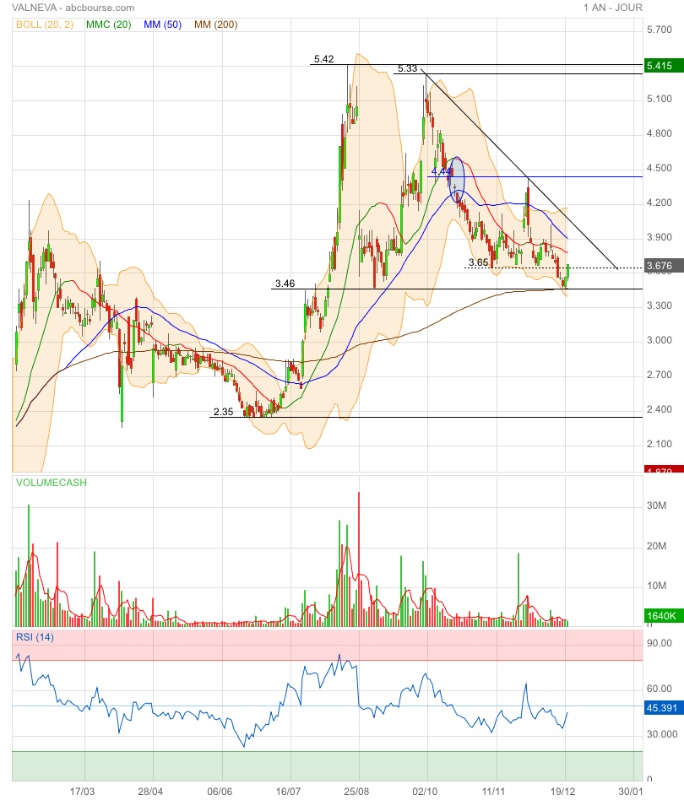
Task: Click the 25/08 date axis label
Action: (357, 791)
